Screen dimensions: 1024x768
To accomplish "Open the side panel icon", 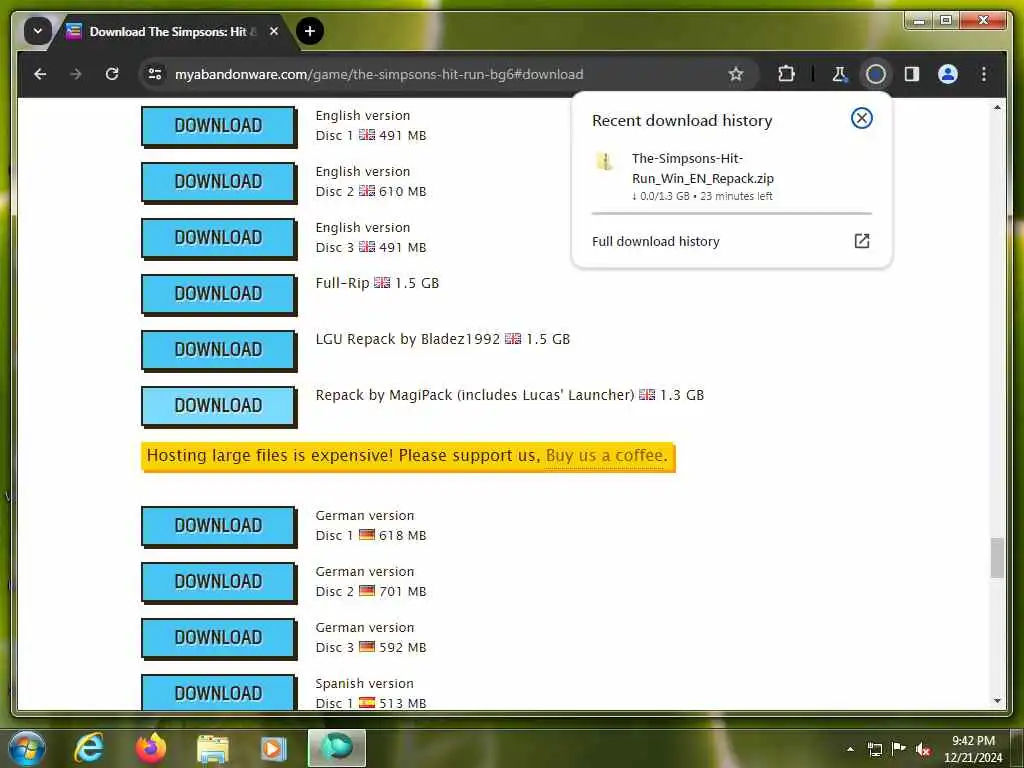I will point(912,74).
